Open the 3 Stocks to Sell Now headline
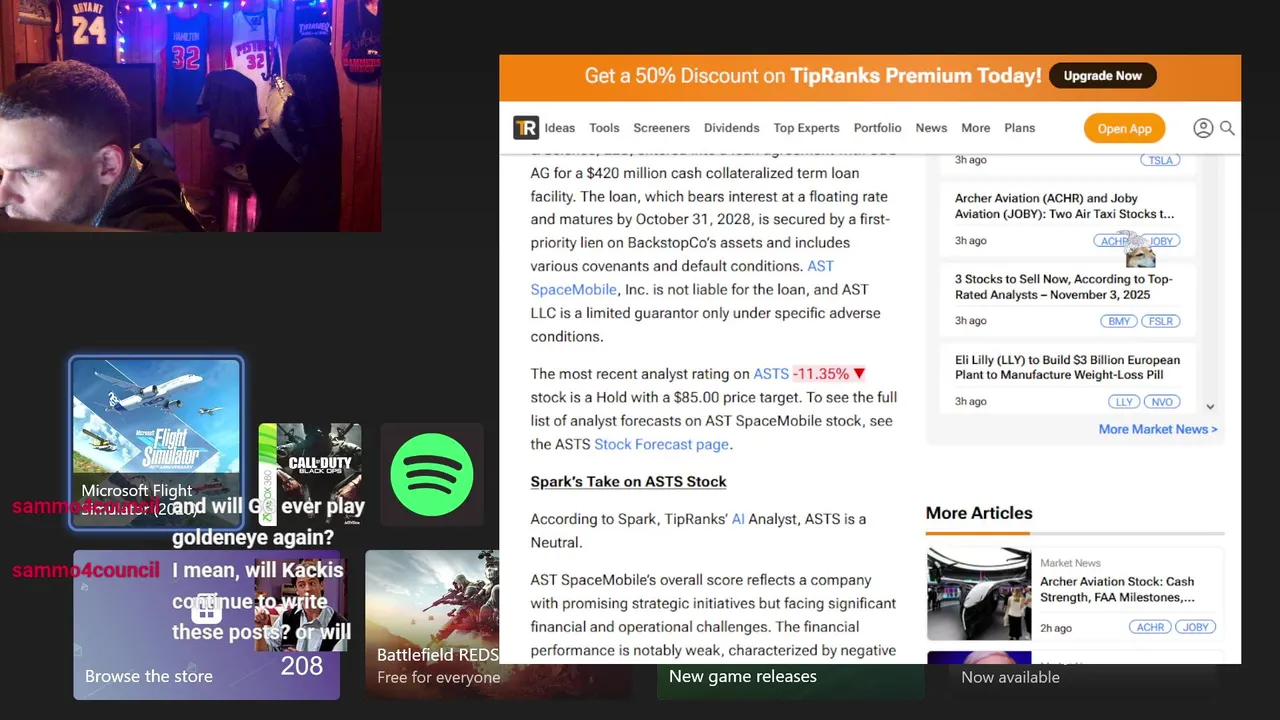 point(1063,287)
